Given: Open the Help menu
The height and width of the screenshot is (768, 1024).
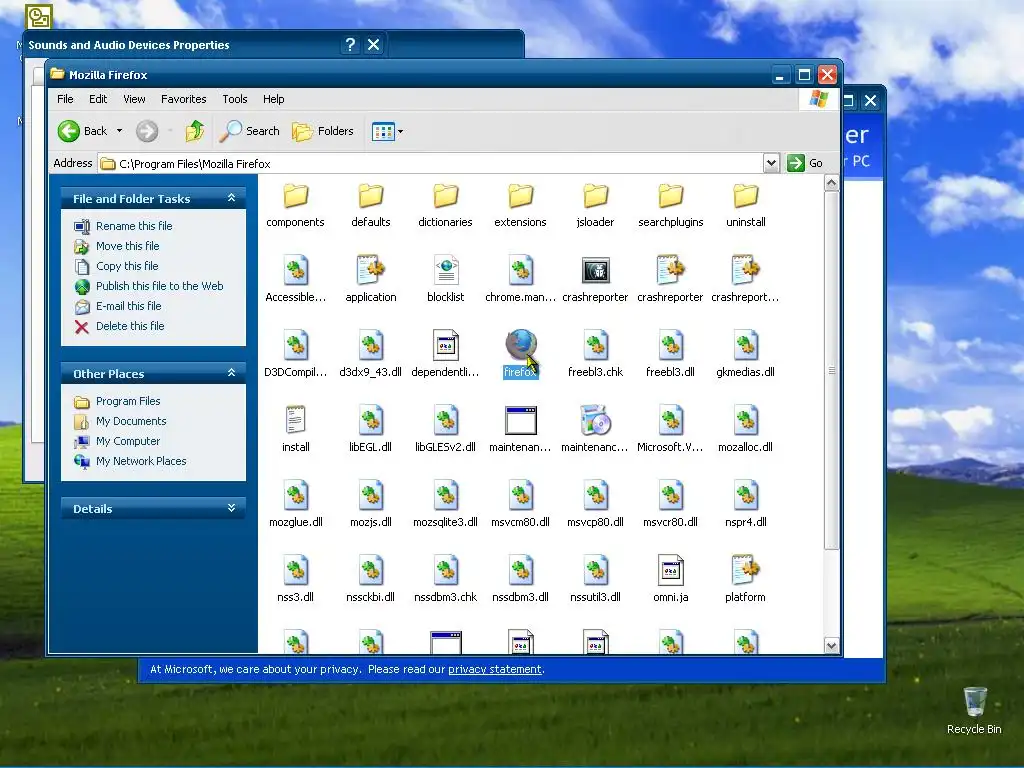Looking at the screenshot, I should pyautogui.click(x=274, y=99).
